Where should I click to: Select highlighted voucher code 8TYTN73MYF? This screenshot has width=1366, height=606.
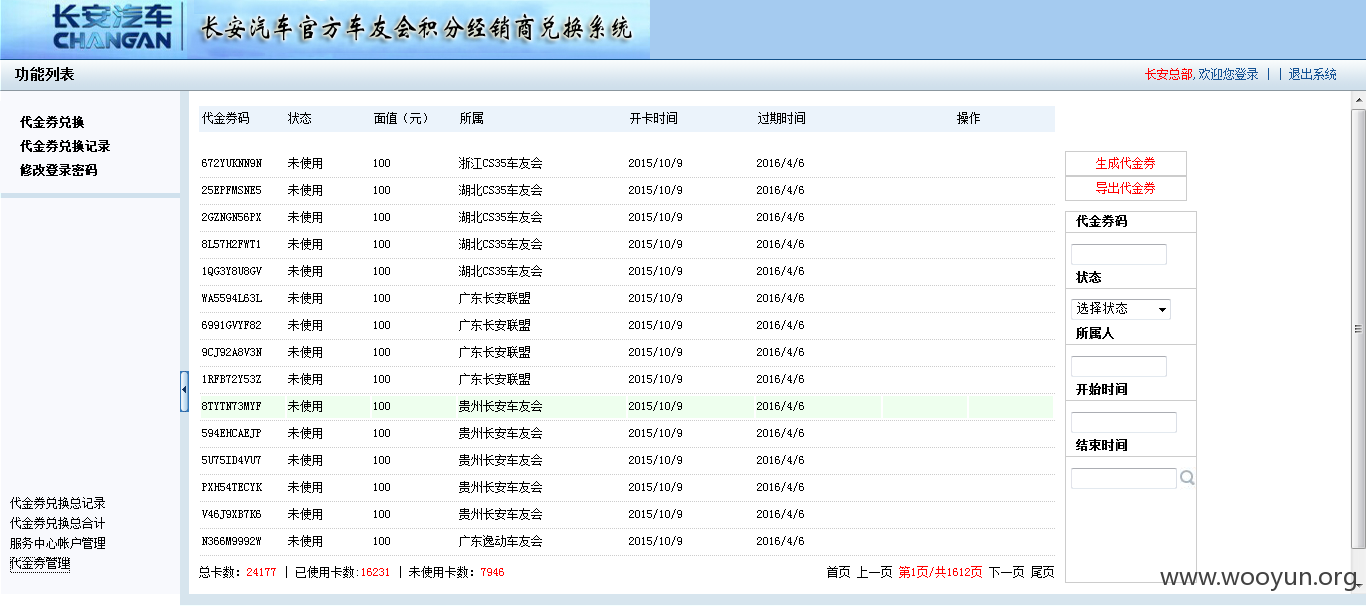point(231,406)
